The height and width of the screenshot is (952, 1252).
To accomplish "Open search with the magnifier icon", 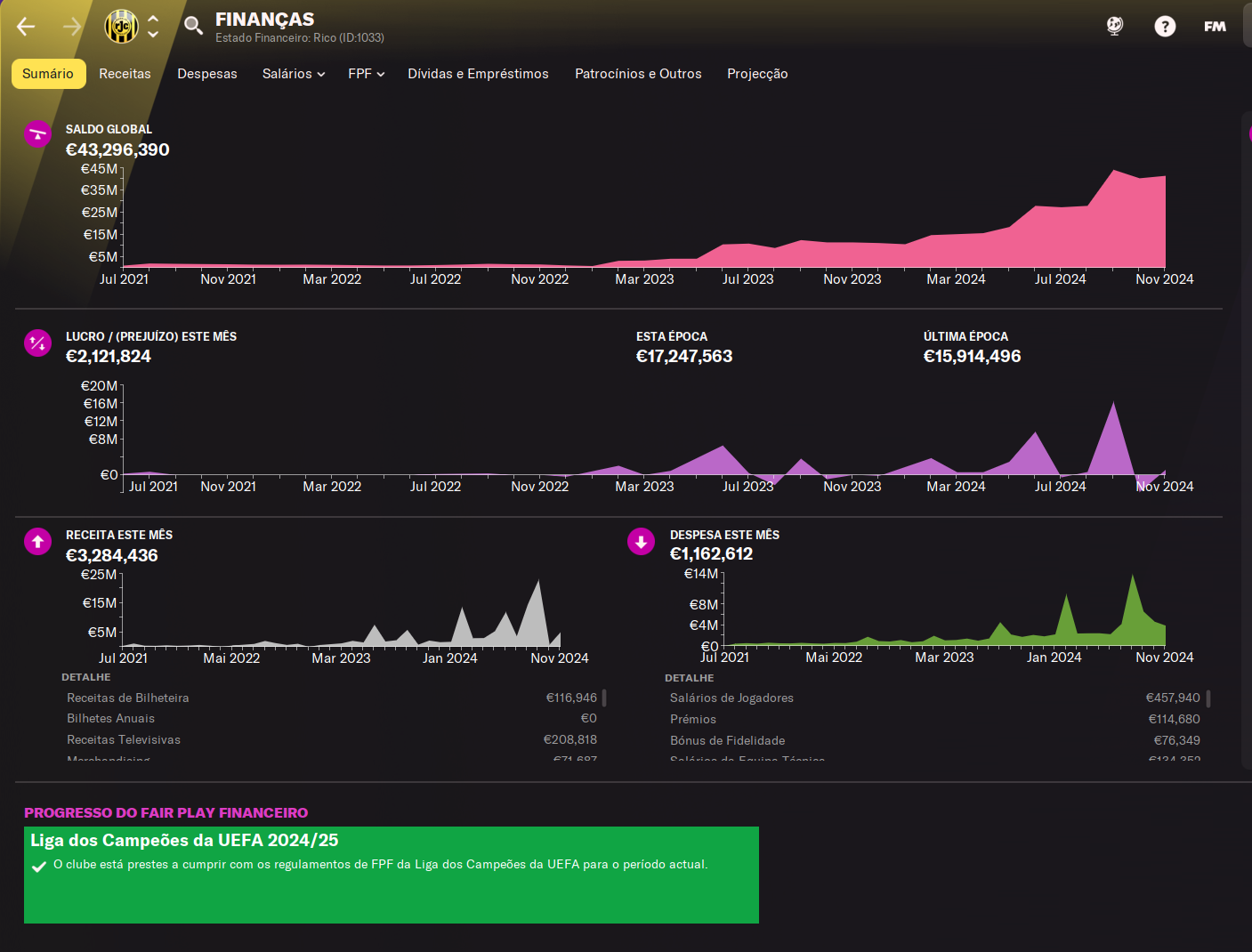I will pyautogui.click(x=193, y=25).
